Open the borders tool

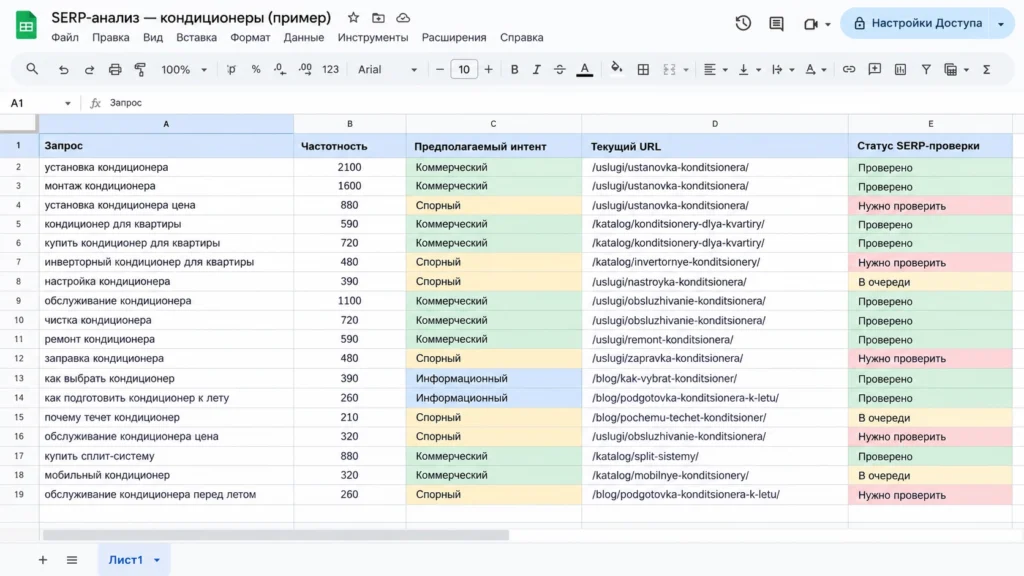pyautogui.click(x=643, y=69)
